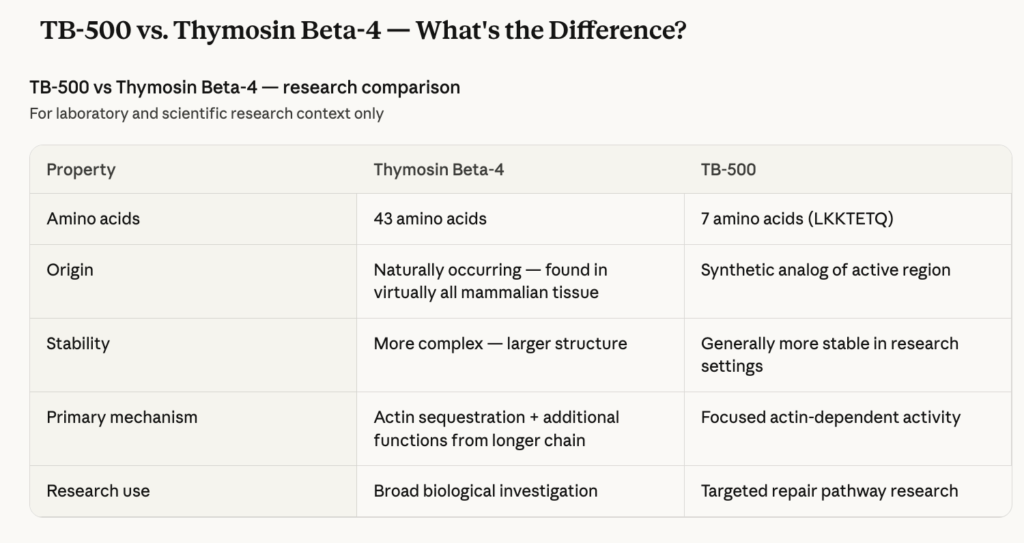Click the "Actin sequestration" cell
Image resolution: width=1024 pixels, height=543 pixels.
(496, 428)
